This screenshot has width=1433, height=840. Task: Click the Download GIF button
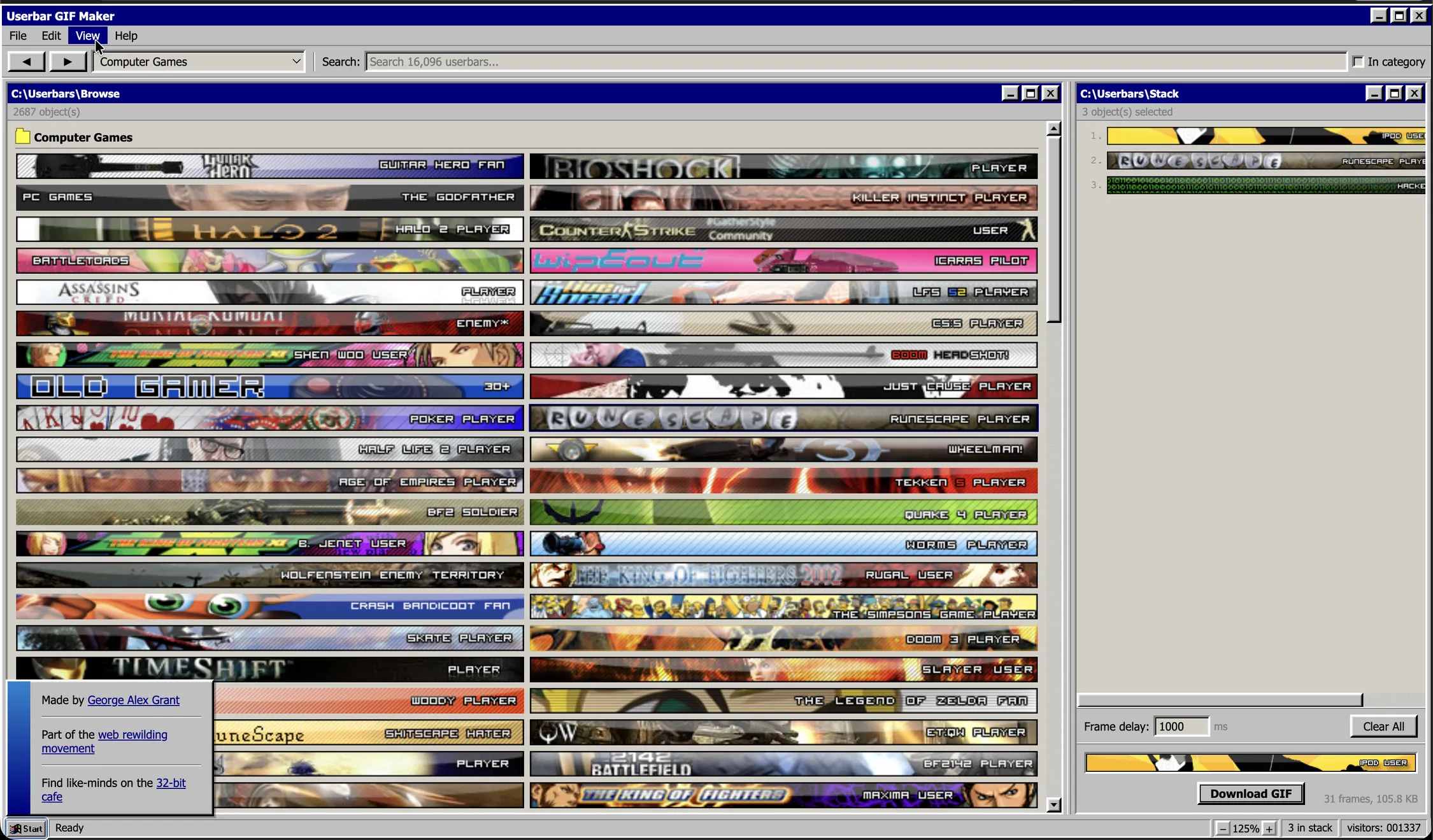tap(1251, 793)
